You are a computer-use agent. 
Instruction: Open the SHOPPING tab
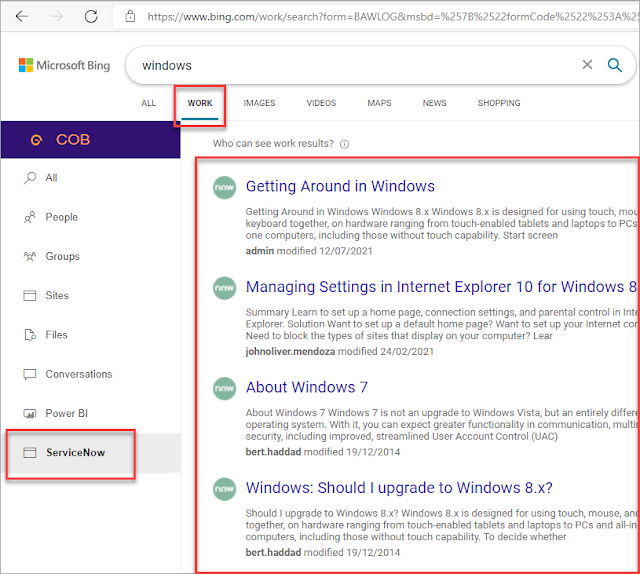coord(499,103)
